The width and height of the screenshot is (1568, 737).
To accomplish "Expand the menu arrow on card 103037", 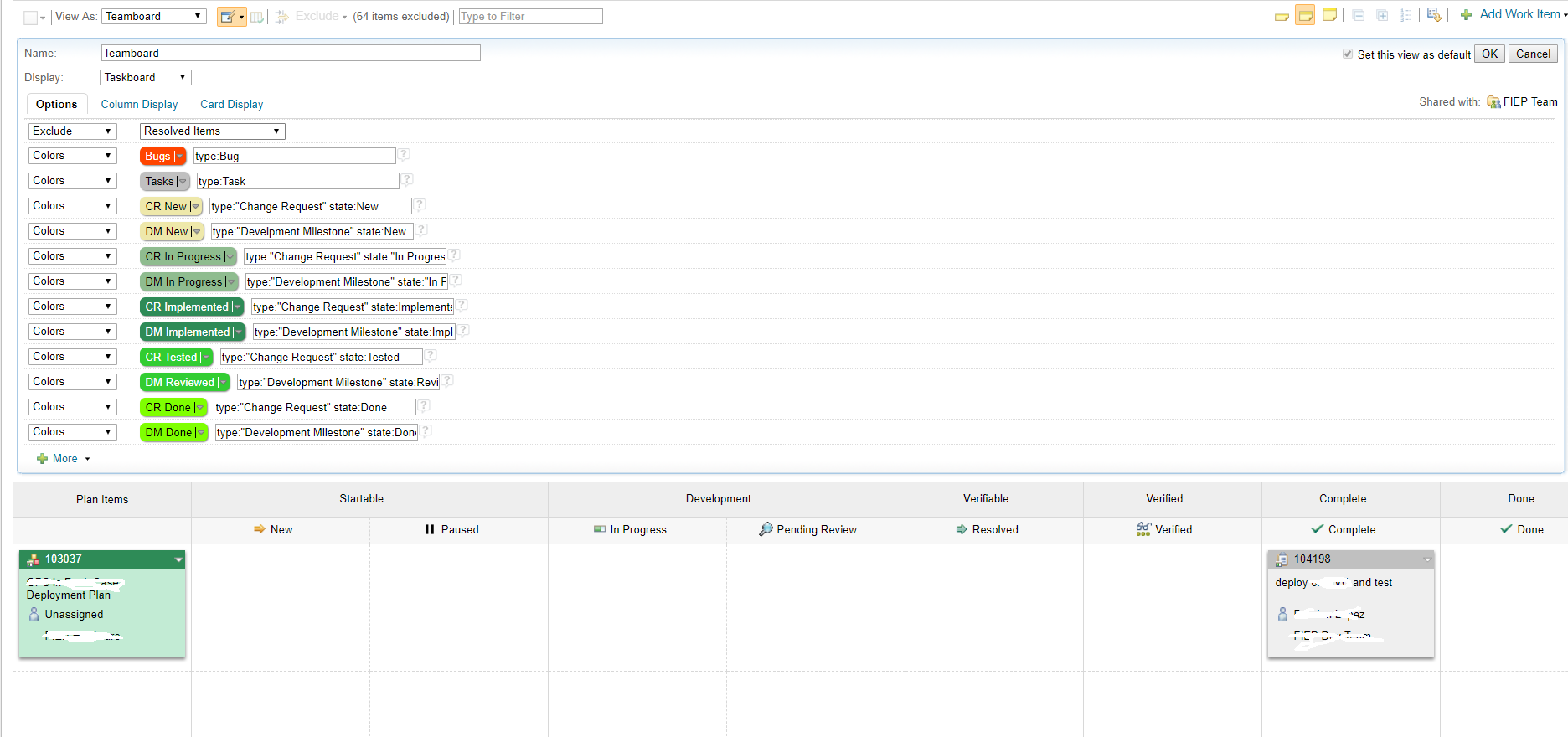I will tap(178, 559).
